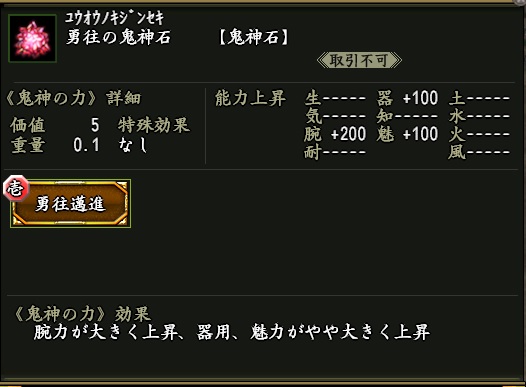
Task: Select the 勇往邁進 skill button
Action: pyautogui.click(x=70, y=204)
